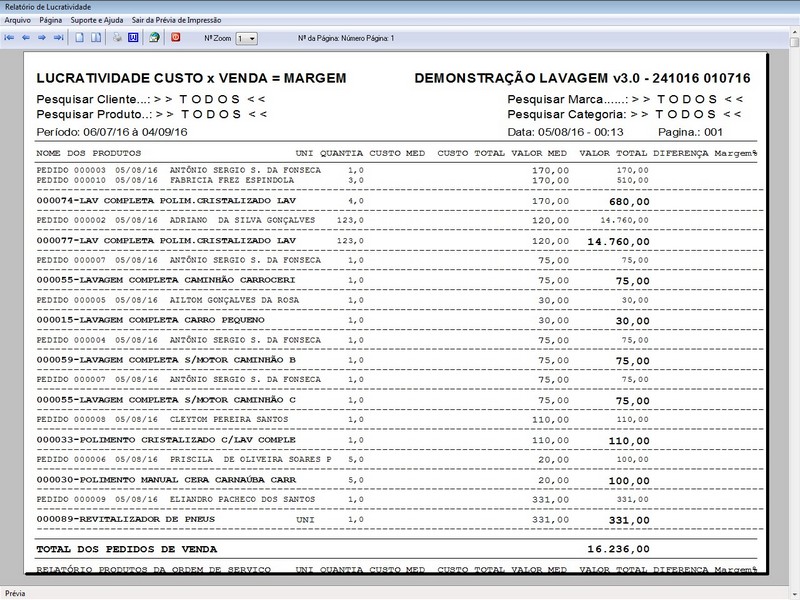Click PEDIDO 000006 Priscila de Oliveira Soares row

coord(342,460)
